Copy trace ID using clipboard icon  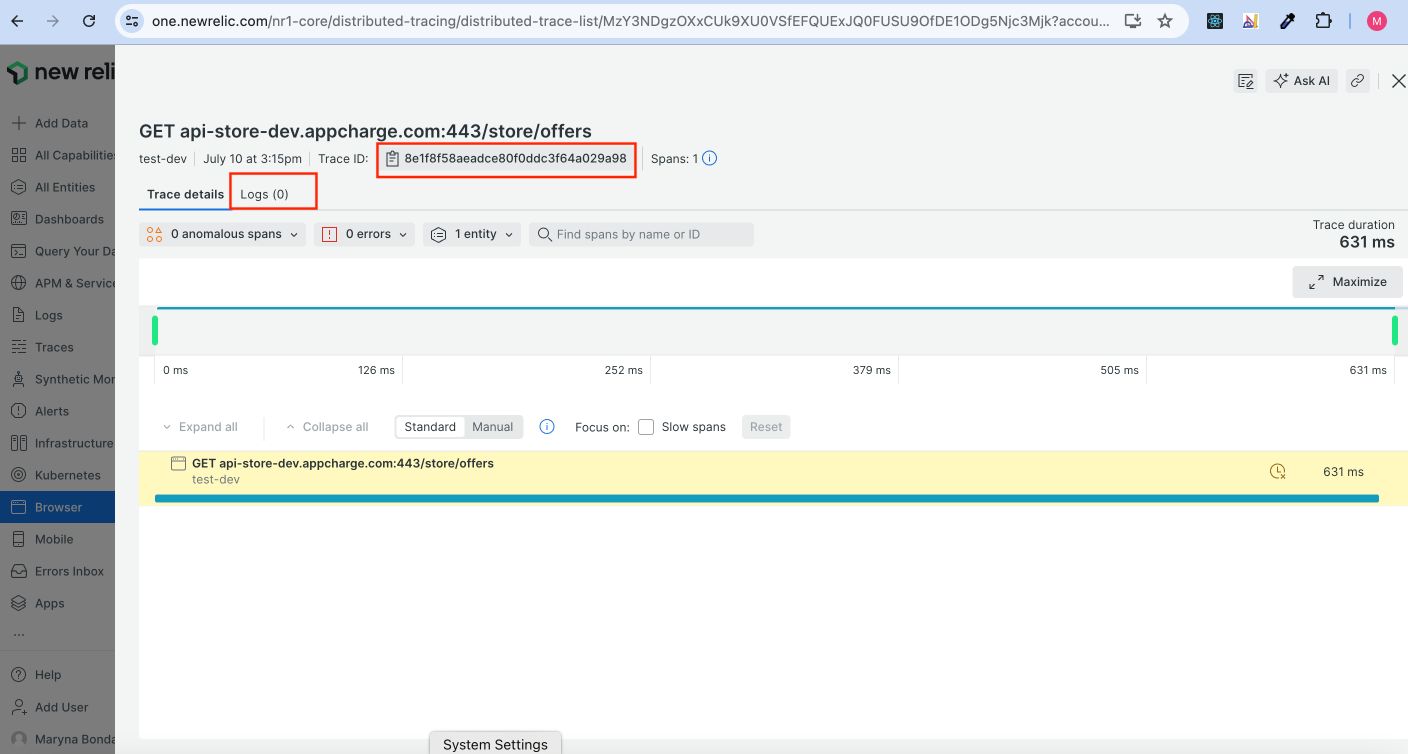pyautogui.click(x=393, y=158)
